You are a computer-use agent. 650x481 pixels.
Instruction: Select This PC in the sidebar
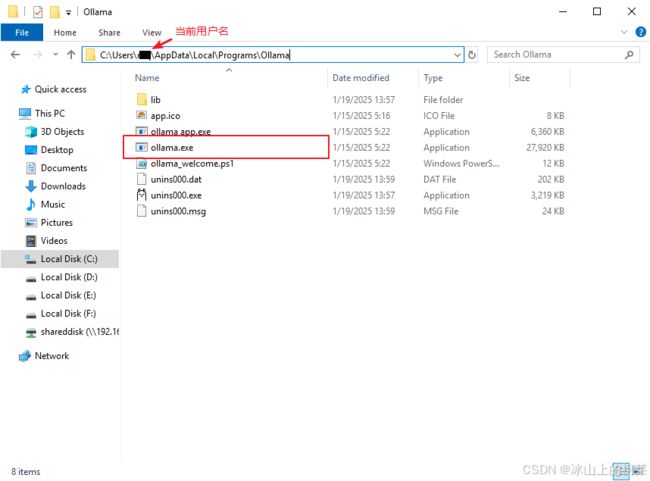click(x=50, y=113)
